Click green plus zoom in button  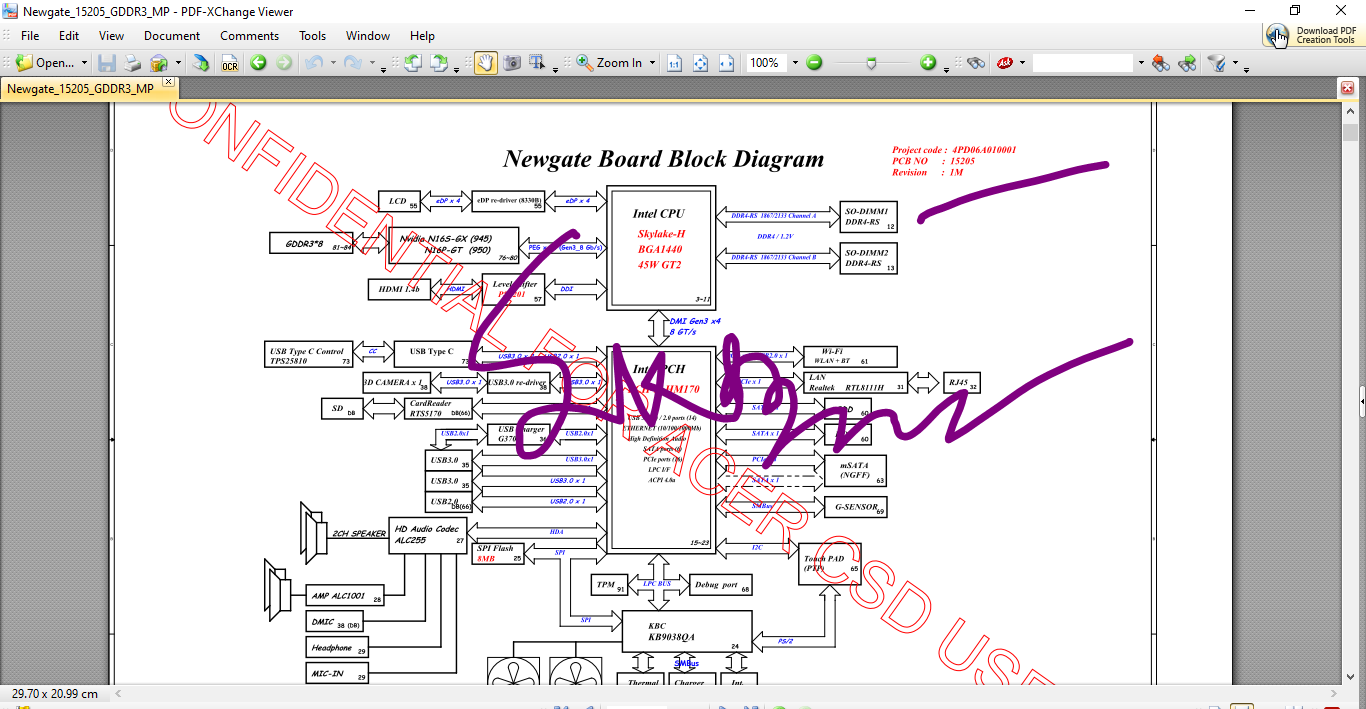coord(928,63)
